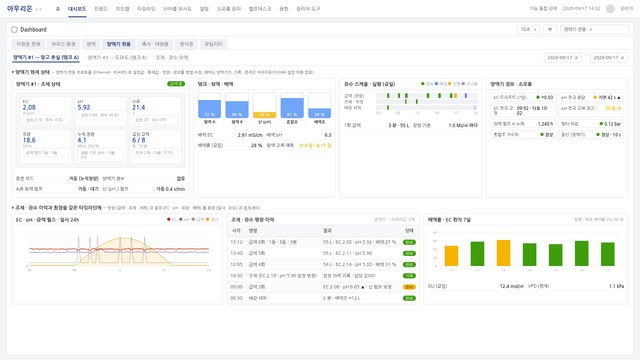Click the +0.03 EC drift status
Screen dimensions: 640x360
pyautogui.click(x=544, y=98)
